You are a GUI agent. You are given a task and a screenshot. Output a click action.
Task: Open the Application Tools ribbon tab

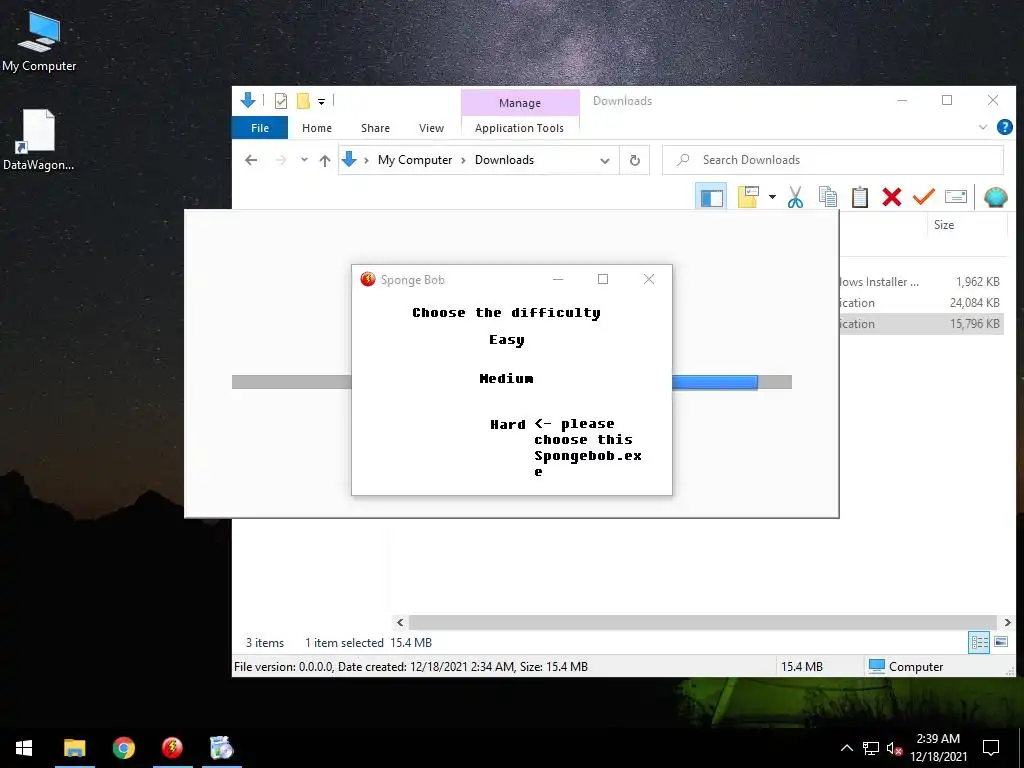519,128
